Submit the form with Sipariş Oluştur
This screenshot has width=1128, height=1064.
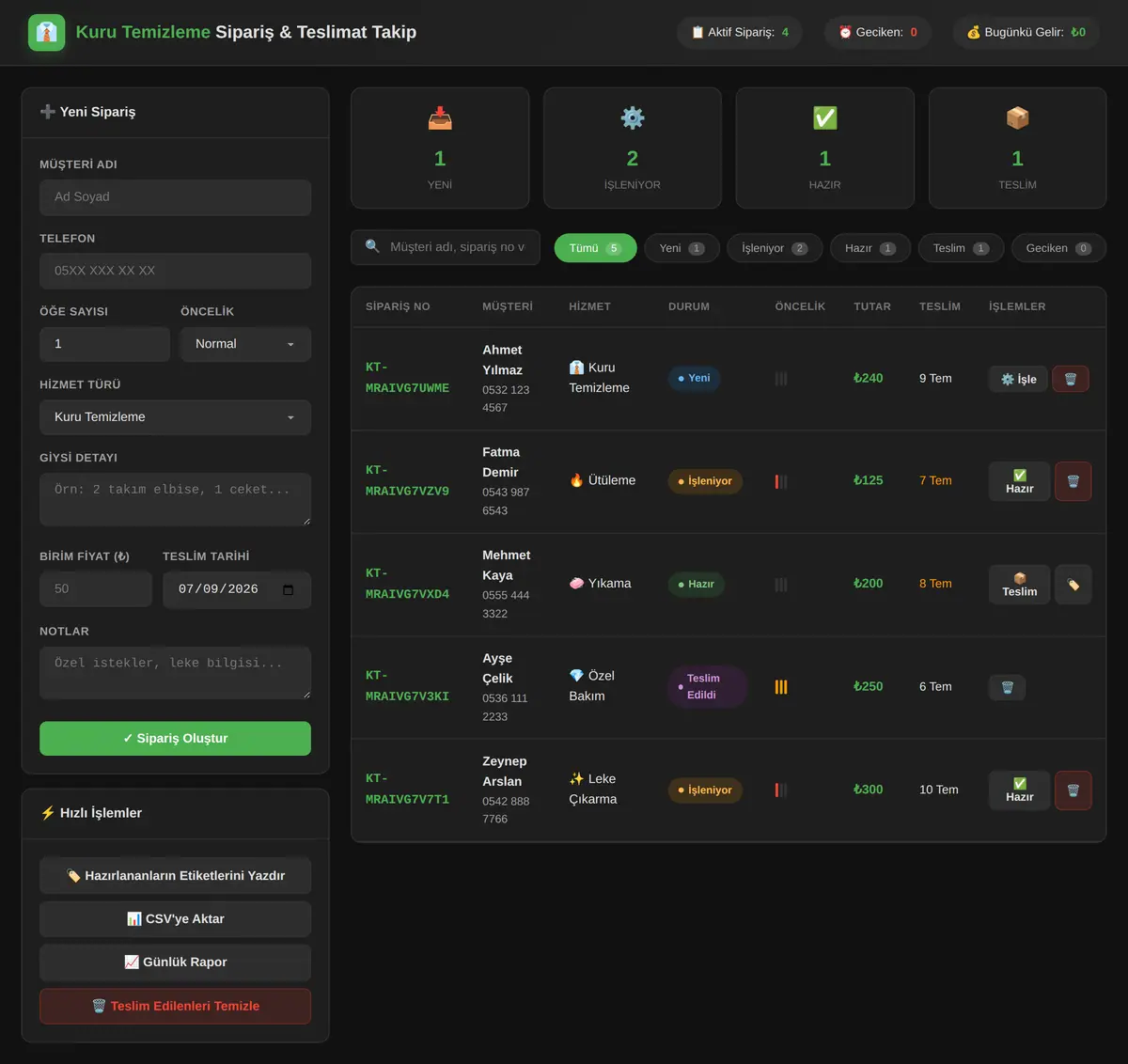(x=175, y=739)
